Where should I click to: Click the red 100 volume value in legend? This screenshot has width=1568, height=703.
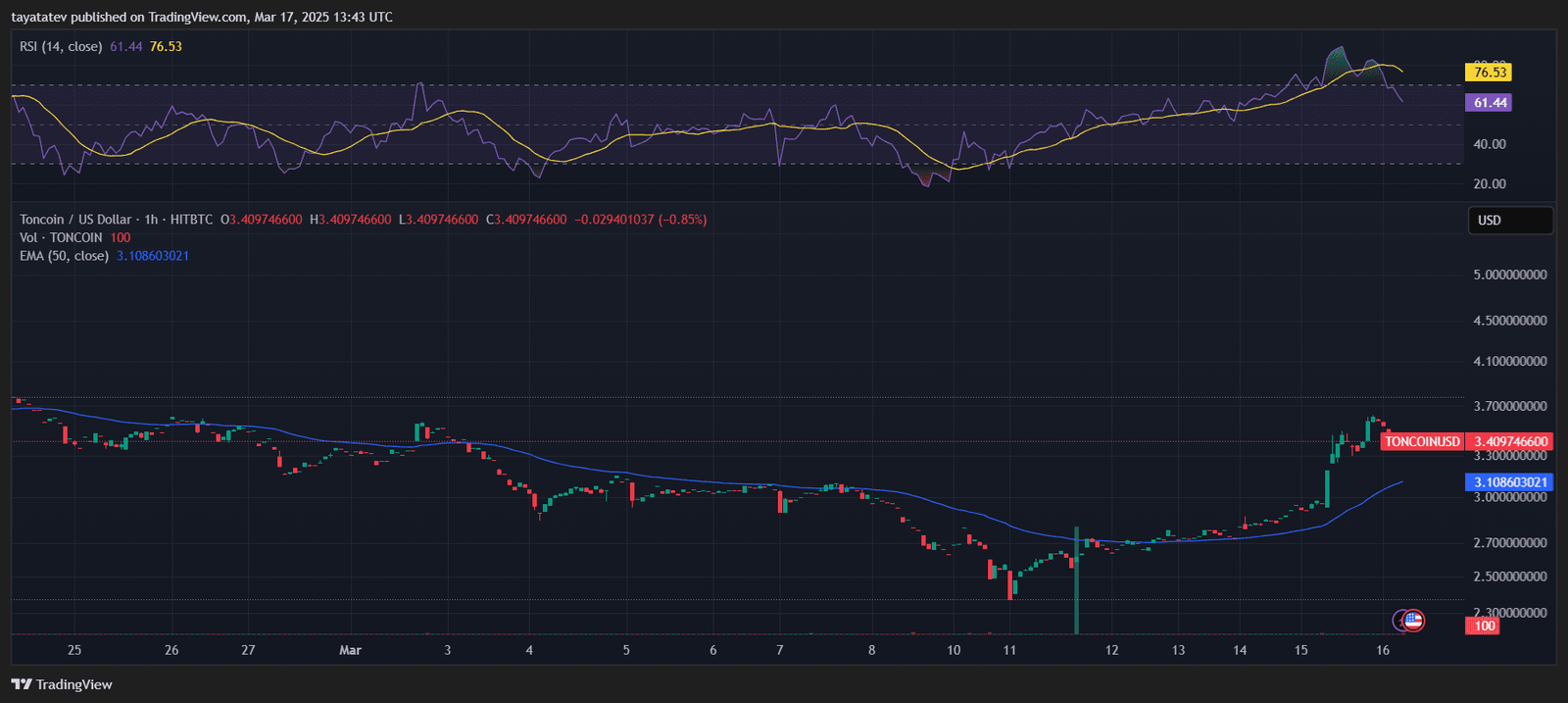tap(121, 237)
